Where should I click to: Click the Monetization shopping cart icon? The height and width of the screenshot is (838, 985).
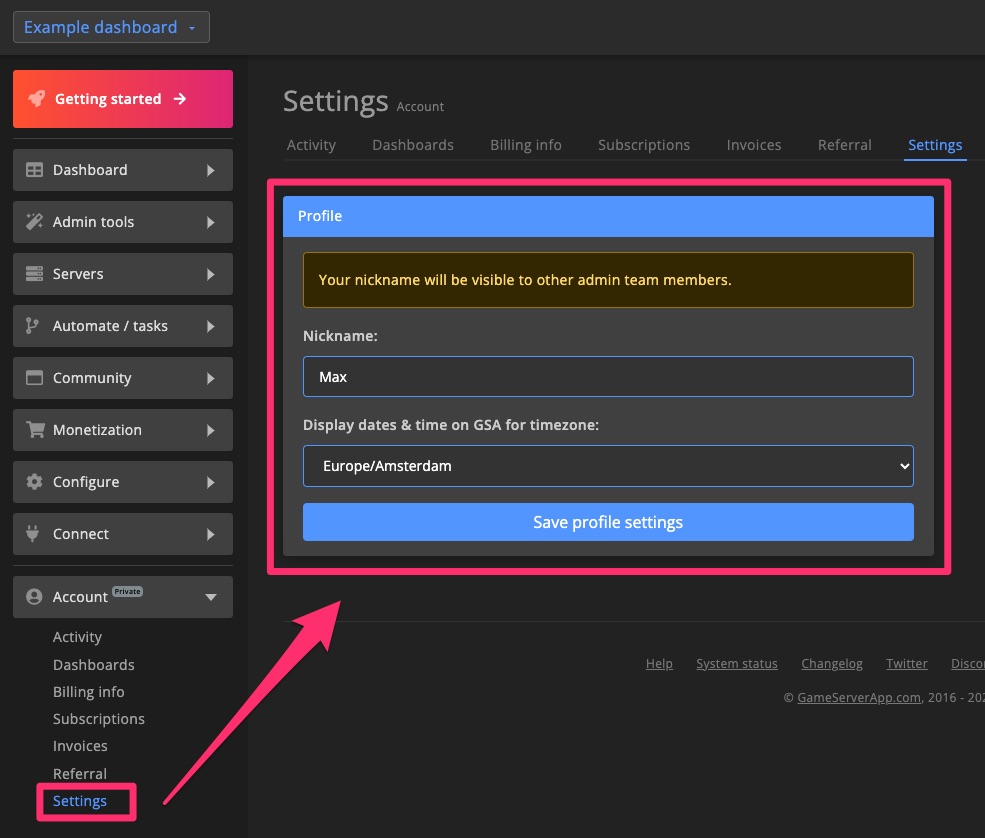(35, 430)
